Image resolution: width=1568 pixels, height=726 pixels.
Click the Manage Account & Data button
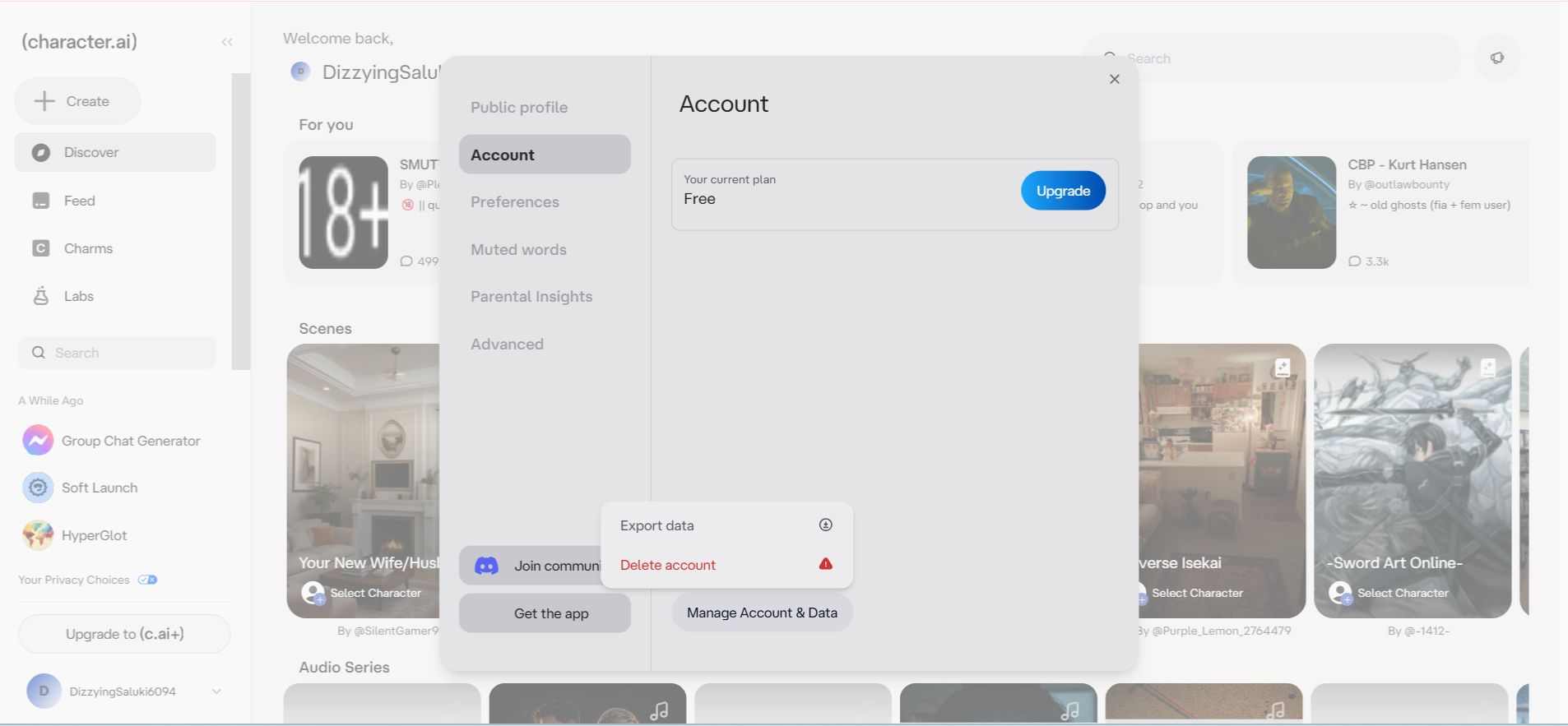[x=762, y=613]
